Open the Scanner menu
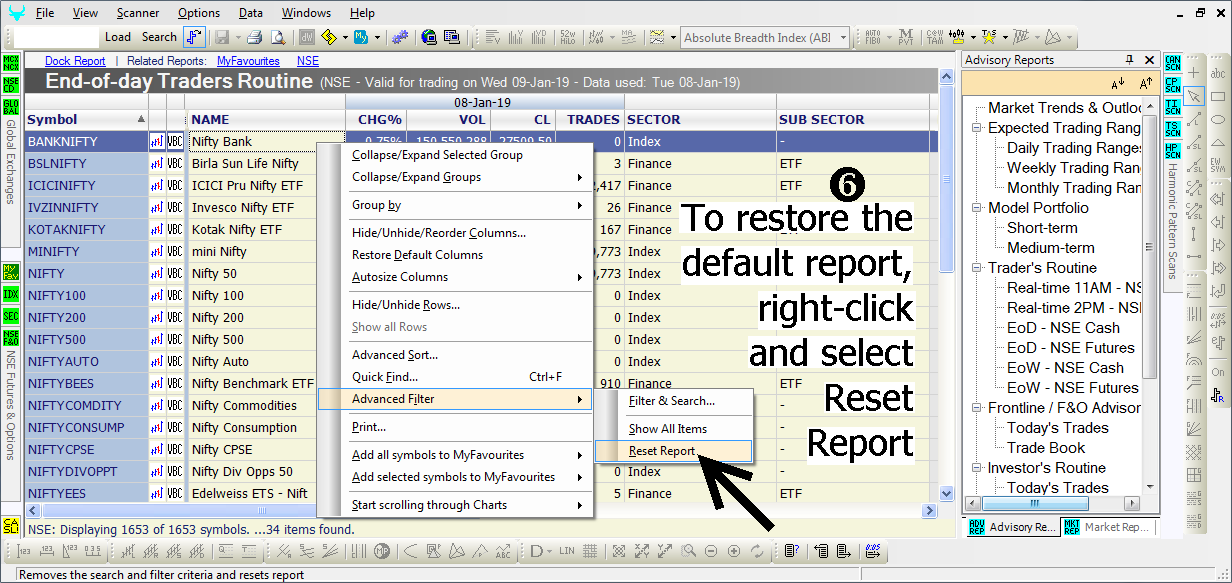1232x583 pixels. (x=137, y=13)
